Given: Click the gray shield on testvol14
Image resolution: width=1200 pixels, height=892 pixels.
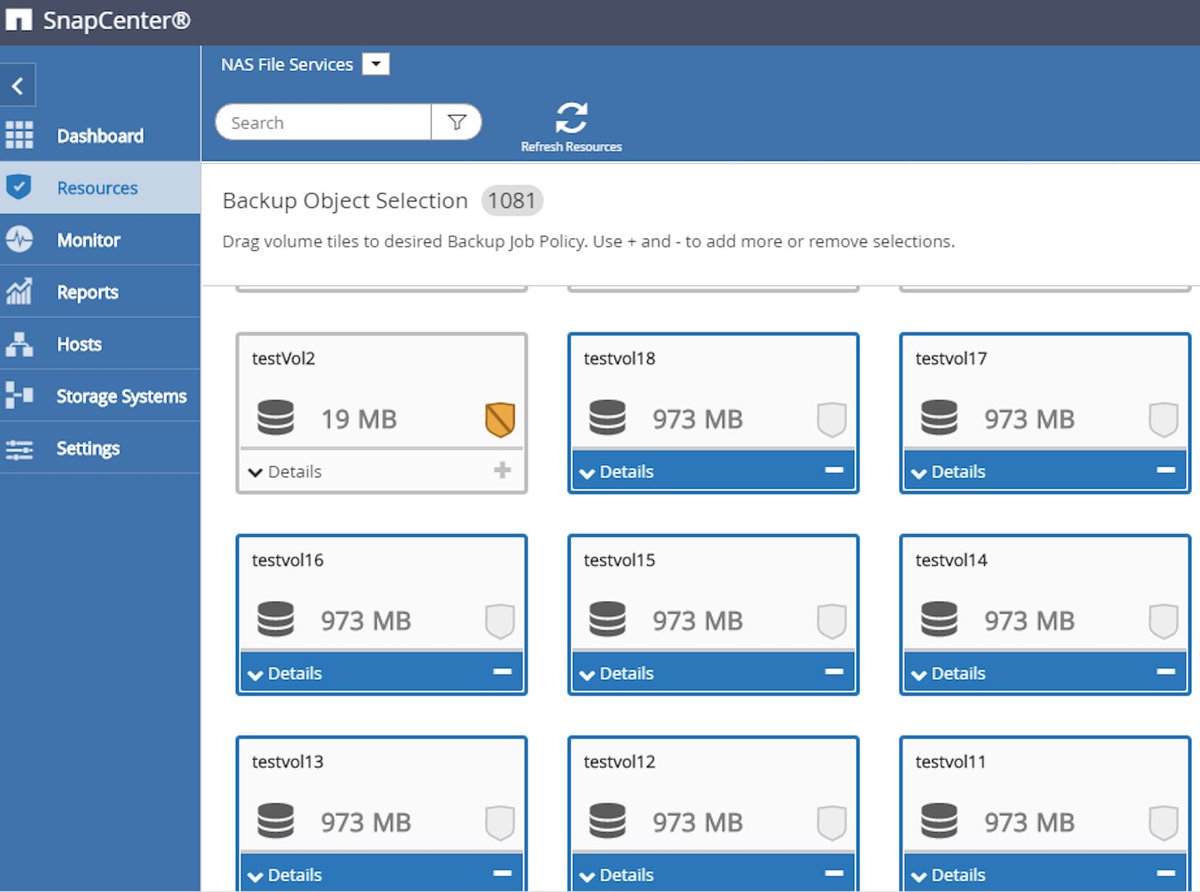Looking at the screenshot, I should coord(1163,622).
